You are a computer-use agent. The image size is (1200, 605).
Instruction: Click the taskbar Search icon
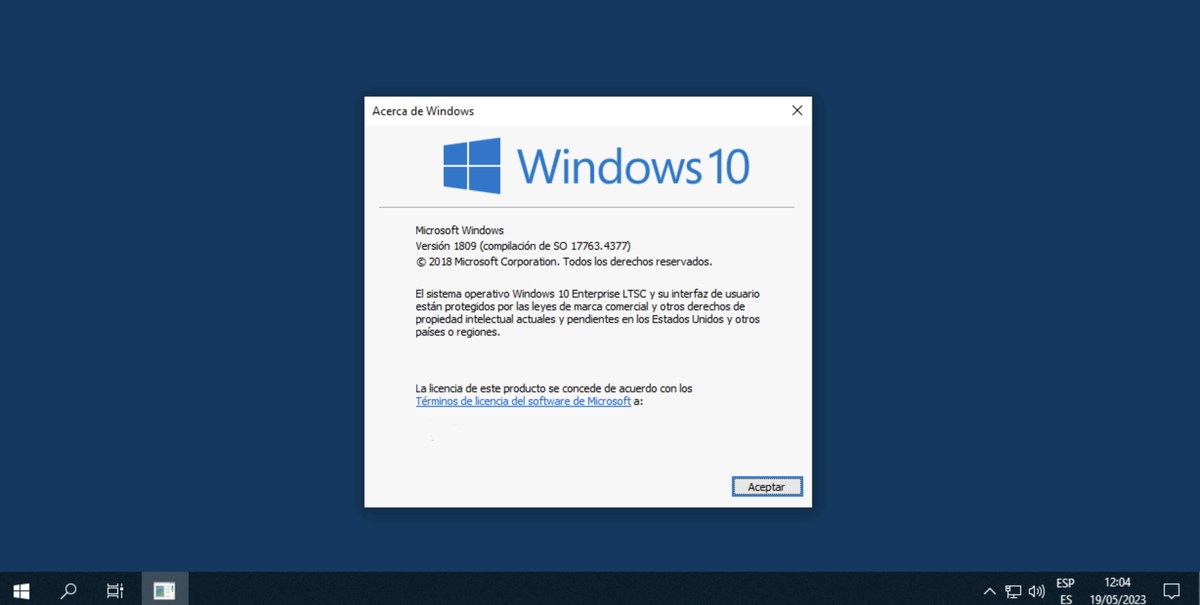point(67,589)
